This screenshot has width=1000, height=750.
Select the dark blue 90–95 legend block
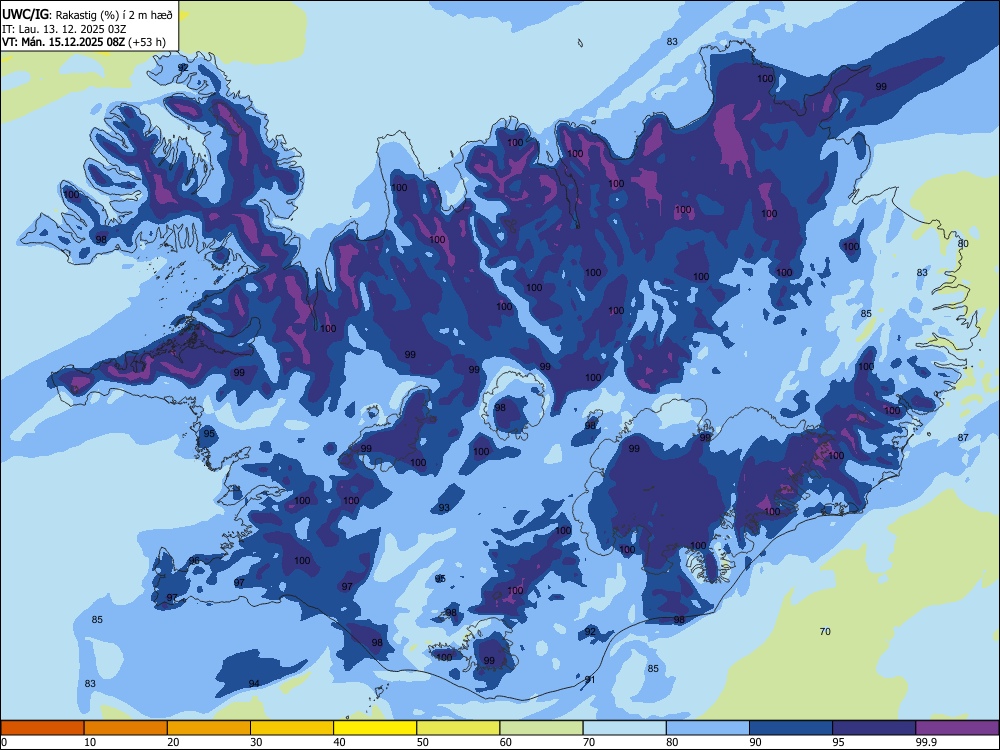click(x=791, y=728)
